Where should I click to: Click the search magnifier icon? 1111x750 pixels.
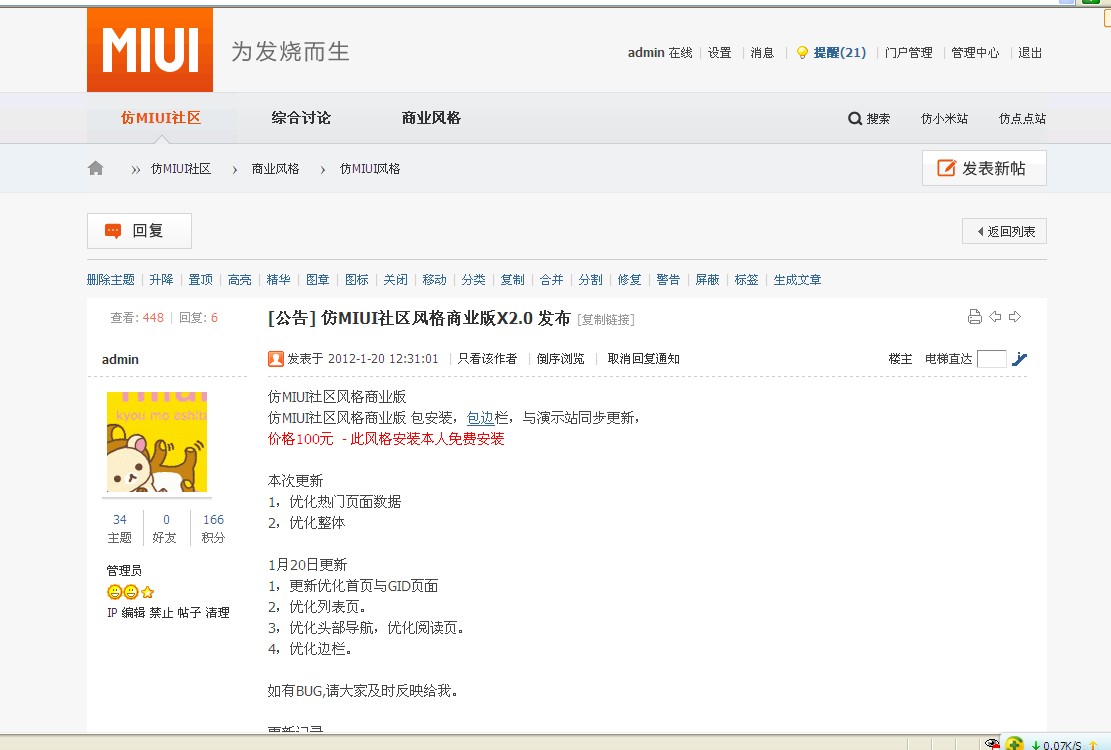coord(855,118)
